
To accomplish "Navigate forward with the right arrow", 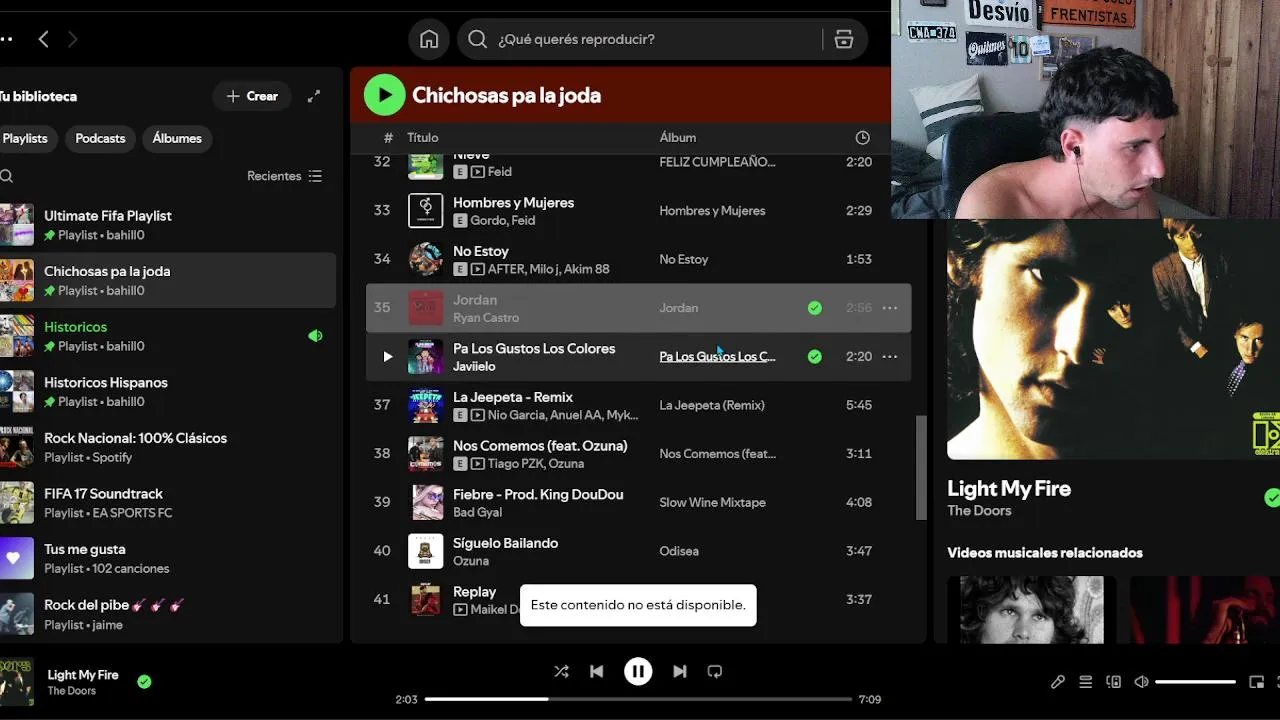I will pyautogui.click(x=72, y=39).
